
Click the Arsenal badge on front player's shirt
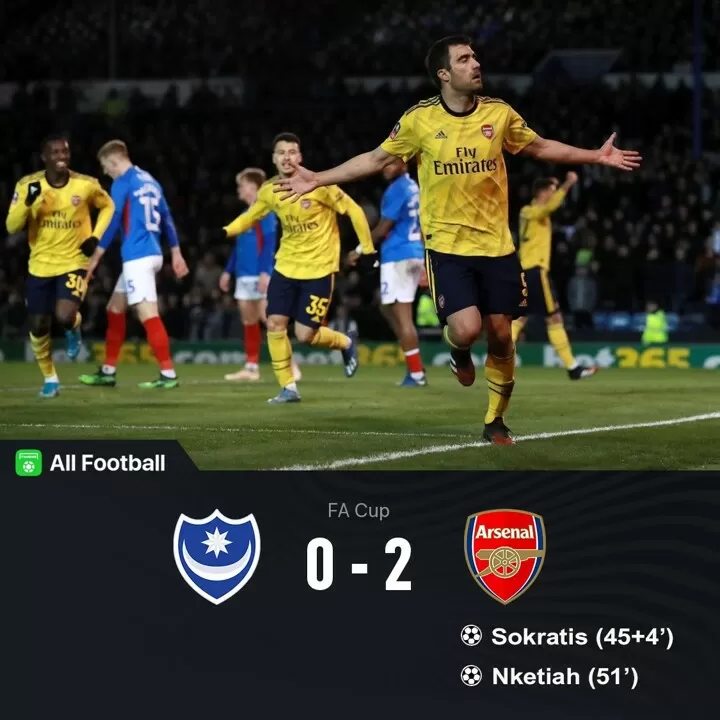[487, 131]
